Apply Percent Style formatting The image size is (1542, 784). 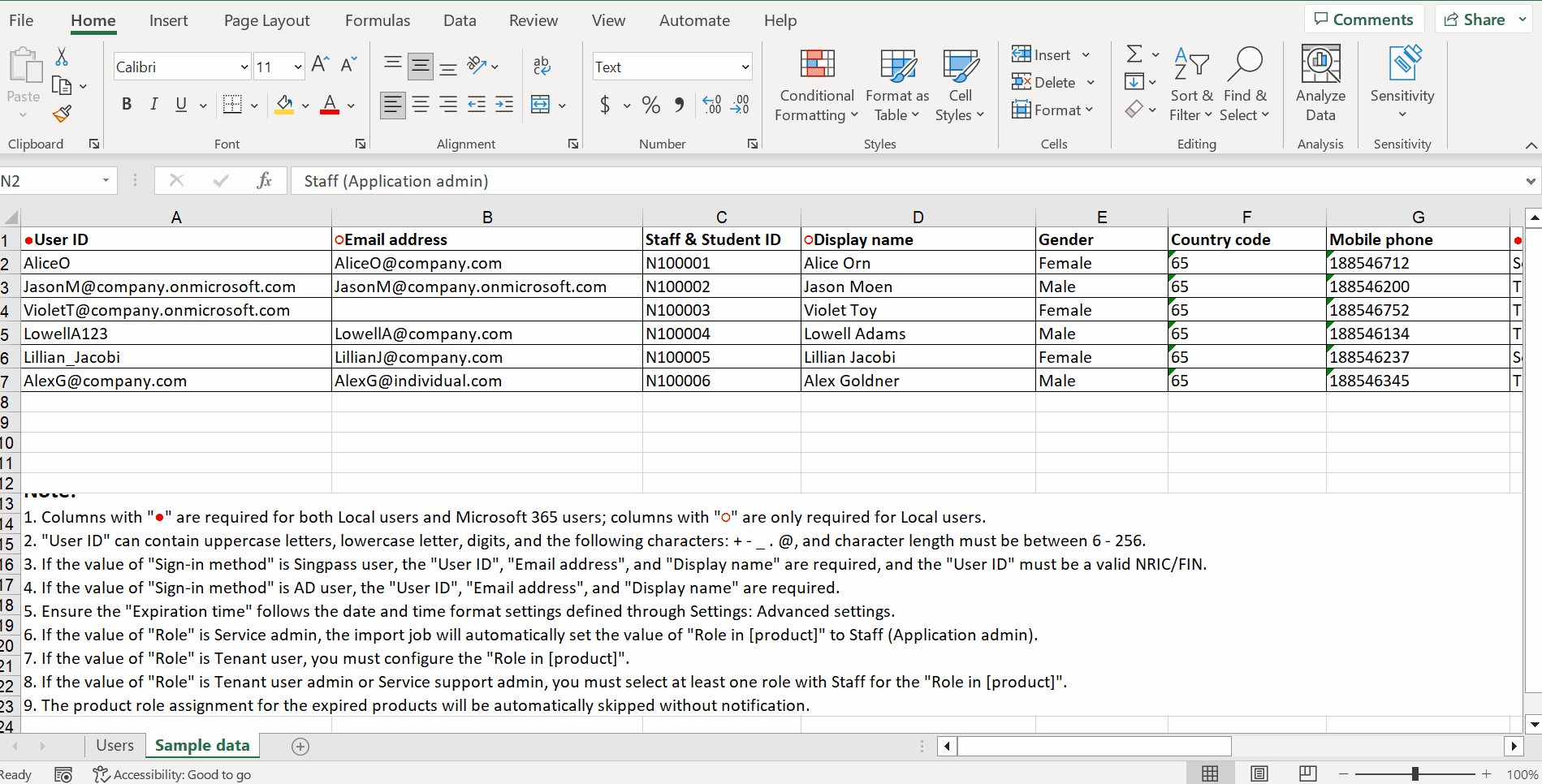point(650,105)
